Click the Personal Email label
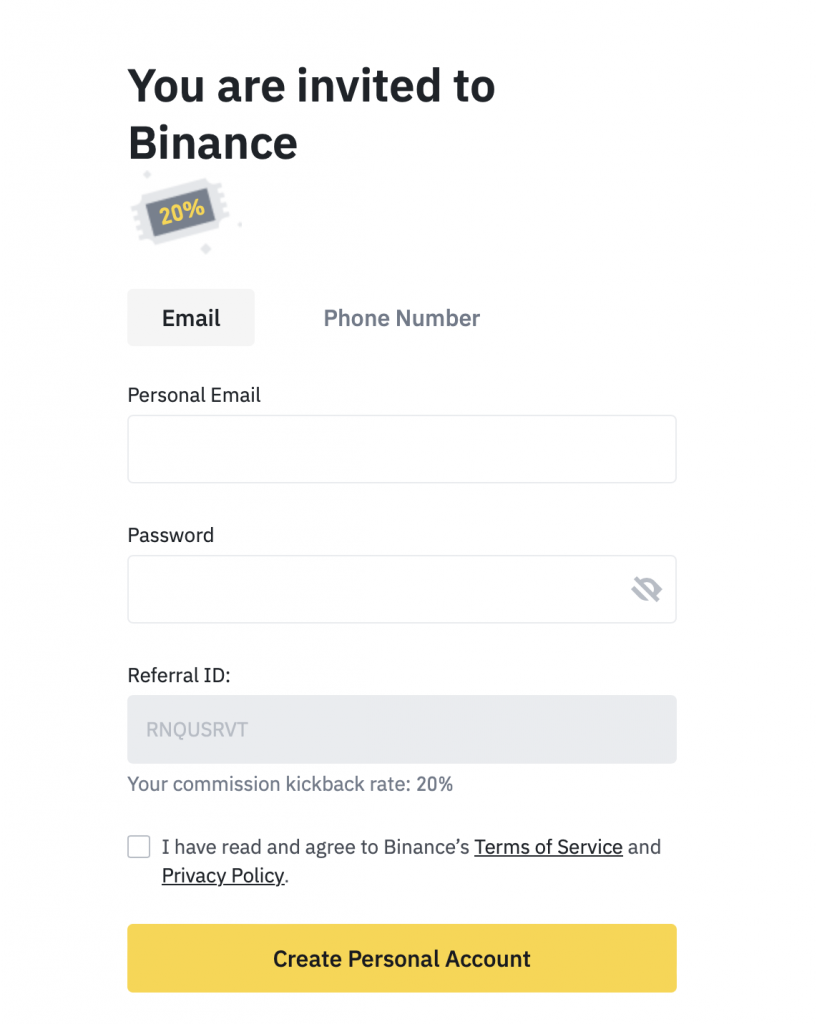The width and height of the screenshot is (817, 1024). pos(194,395)
